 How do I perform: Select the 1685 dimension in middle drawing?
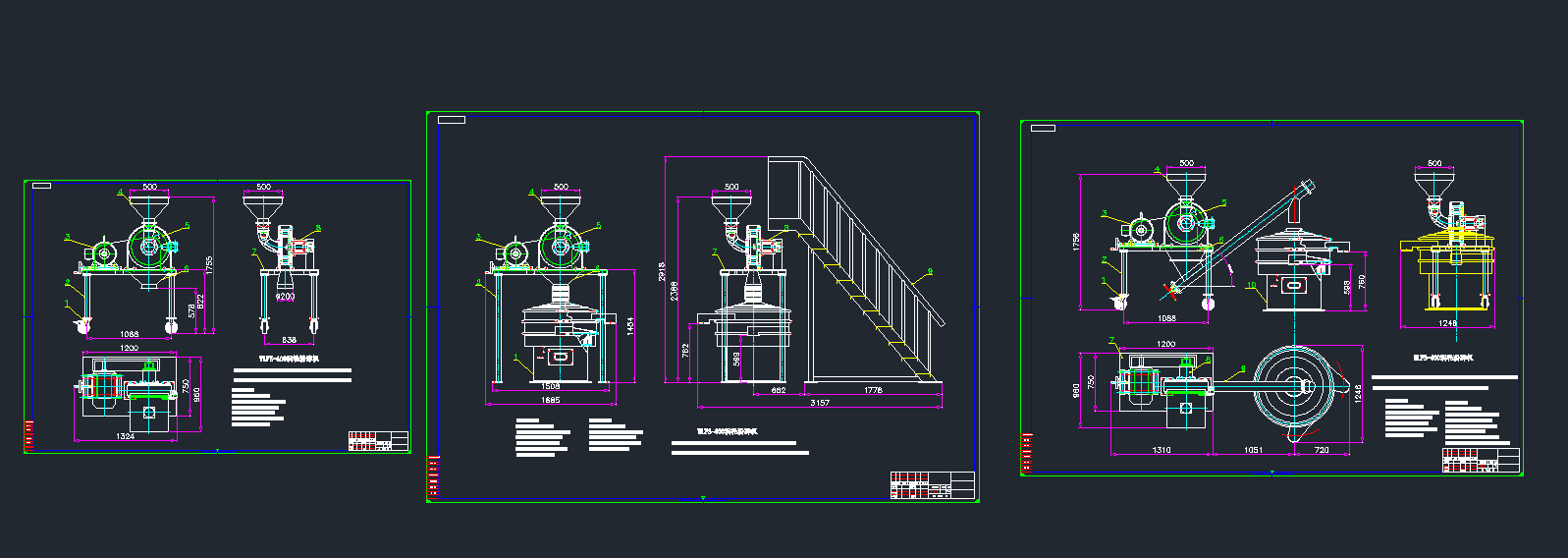[550, 400]
